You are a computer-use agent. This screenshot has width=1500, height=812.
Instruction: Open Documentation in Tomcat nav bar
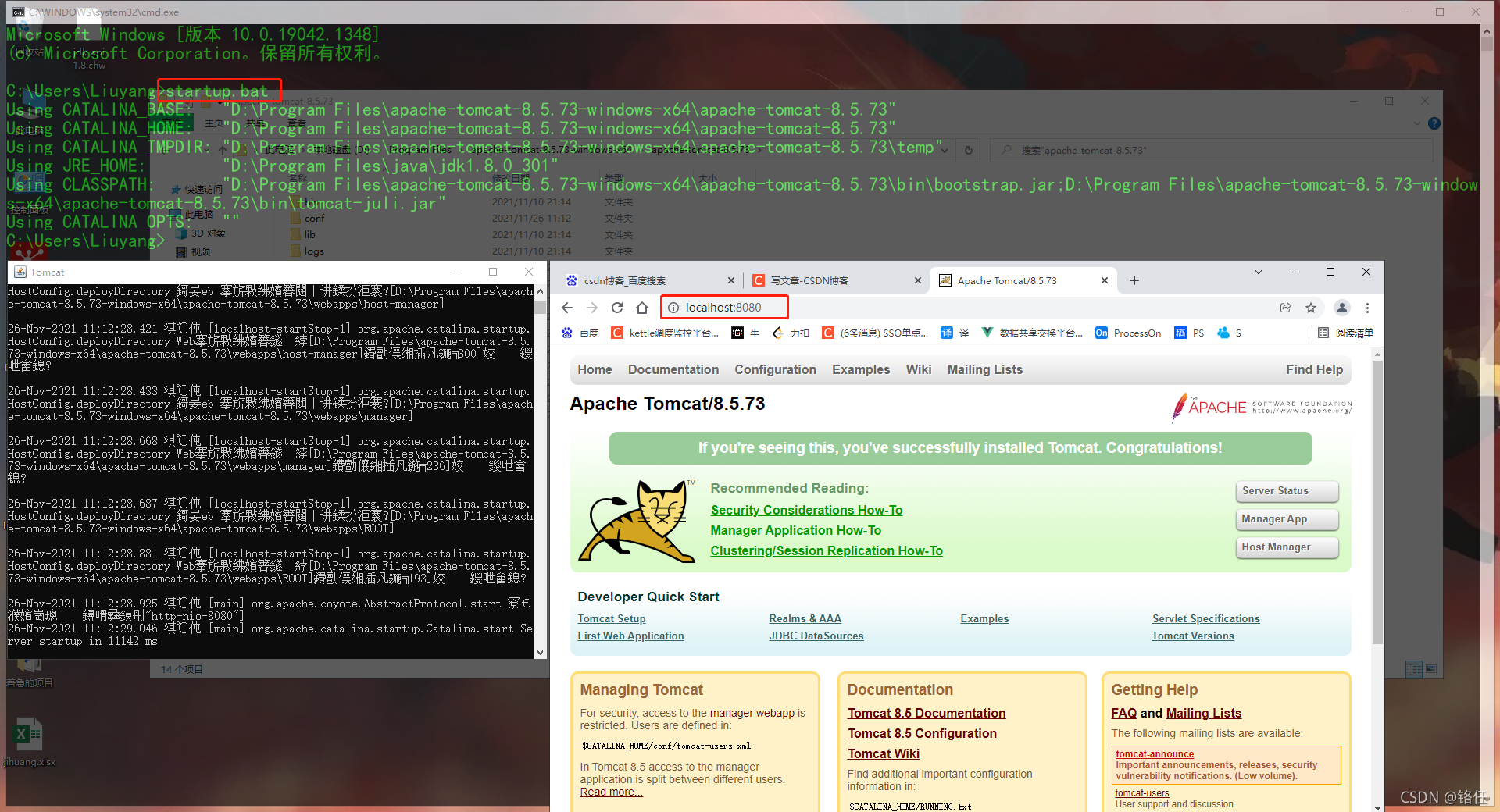click(673, 369)
